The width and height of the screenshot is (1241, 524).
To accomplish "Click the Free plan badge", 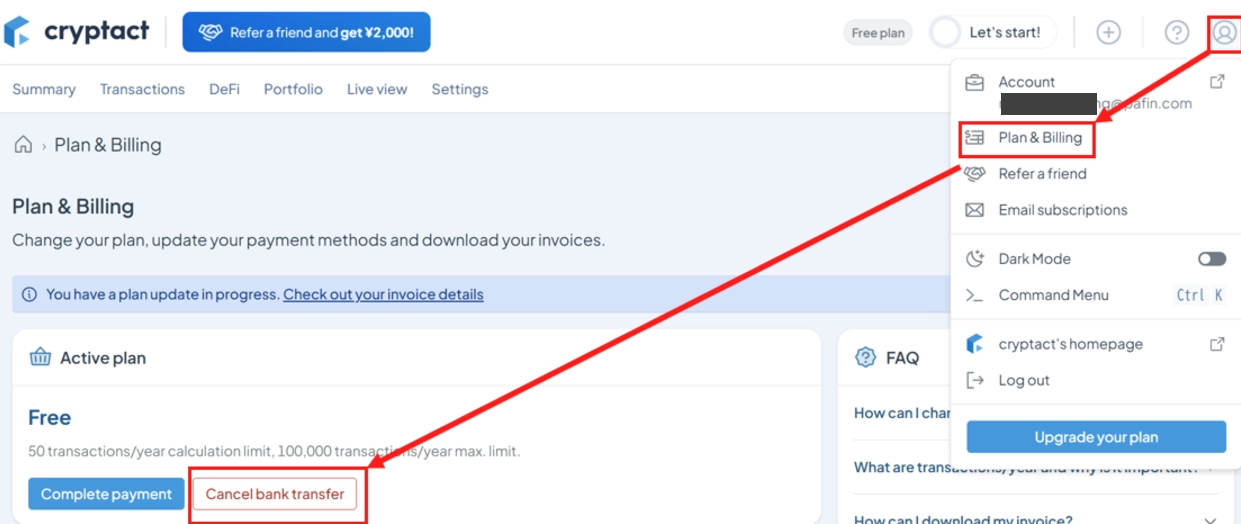I will 878,33.
